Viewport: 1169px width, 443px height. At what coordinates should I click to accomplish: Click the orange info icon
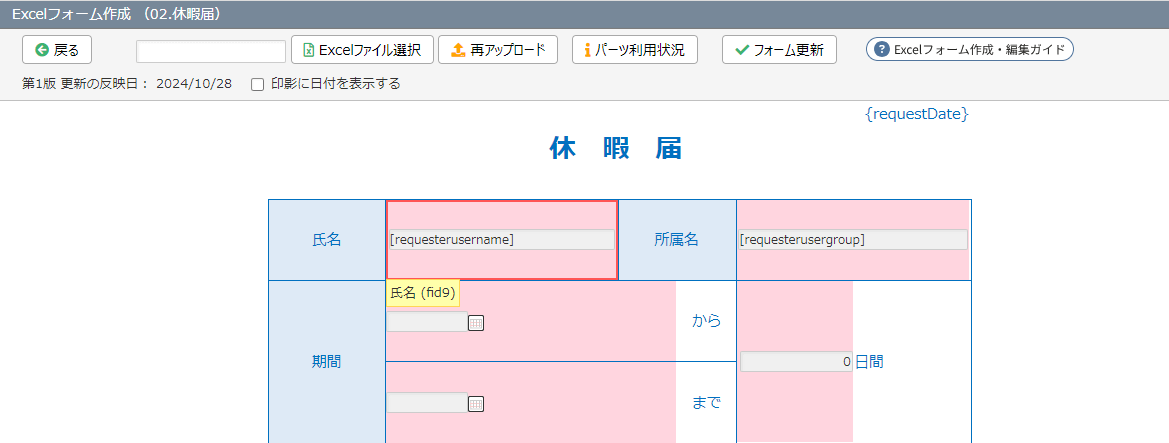click(x=587, y=50)
